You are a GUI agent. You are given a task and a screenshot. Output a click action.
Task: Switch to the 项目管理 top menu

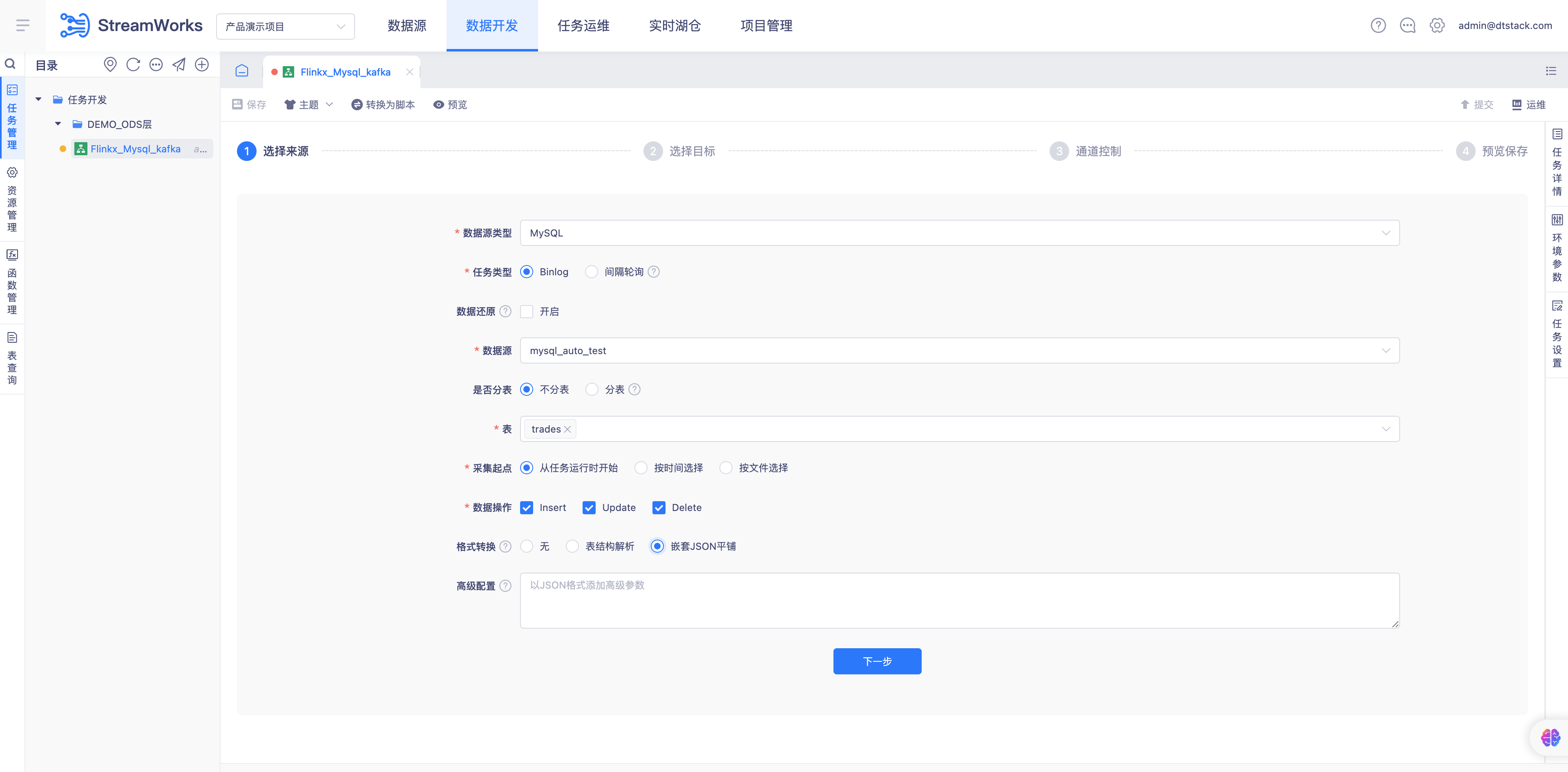coord(766,26)
